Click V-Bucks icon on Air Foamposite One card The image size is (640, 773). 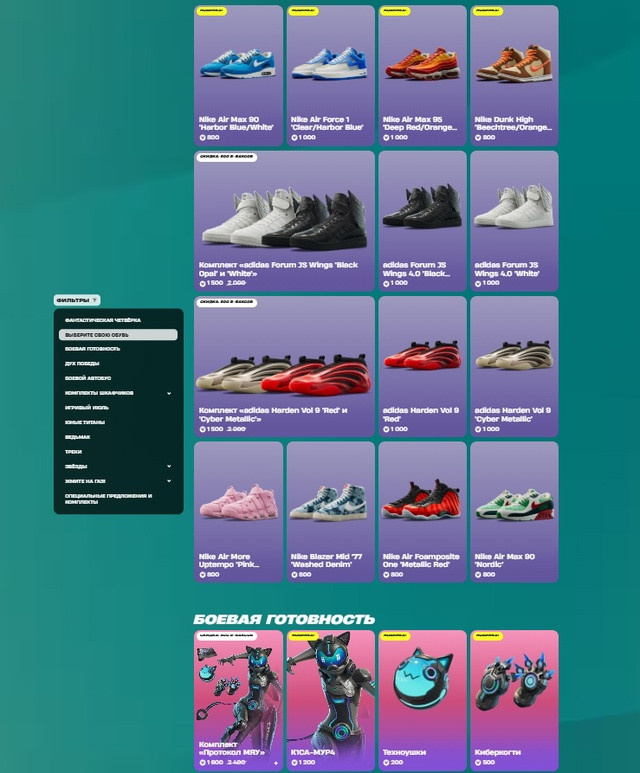coord(386,575)
